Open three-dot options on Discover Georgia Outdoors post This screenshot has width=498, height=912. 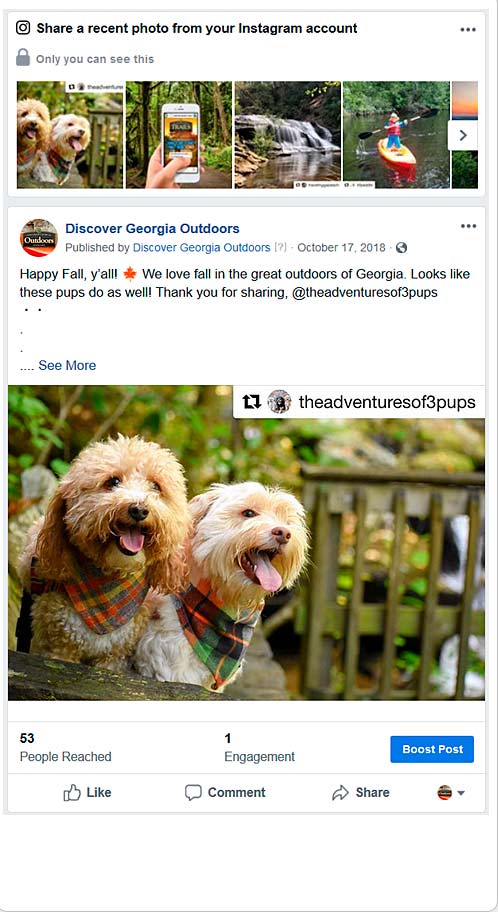click(468, 226)
